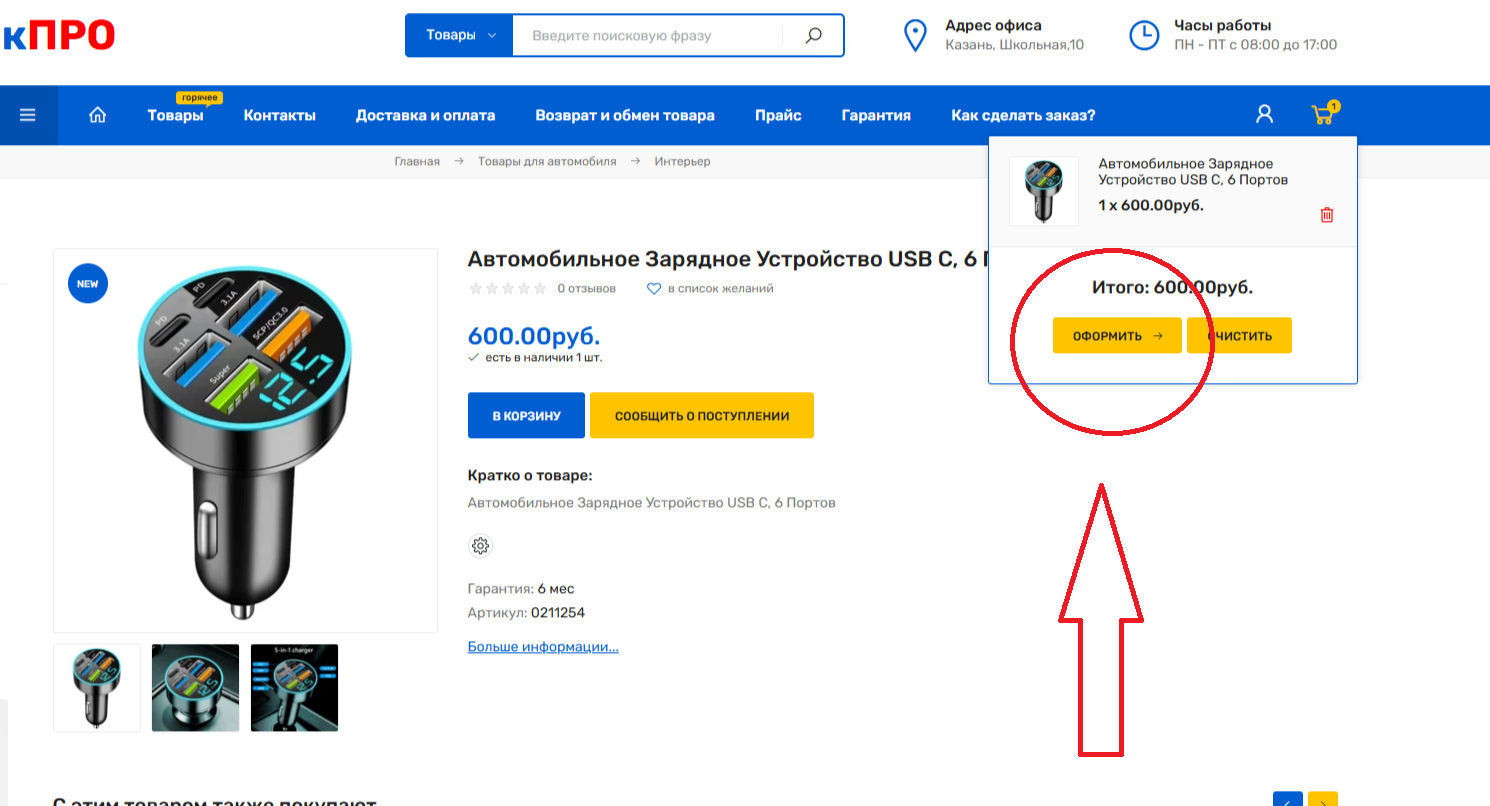1490x806 pixels.
Task: Click the shopping cart icon
Action: [1323, 115]
